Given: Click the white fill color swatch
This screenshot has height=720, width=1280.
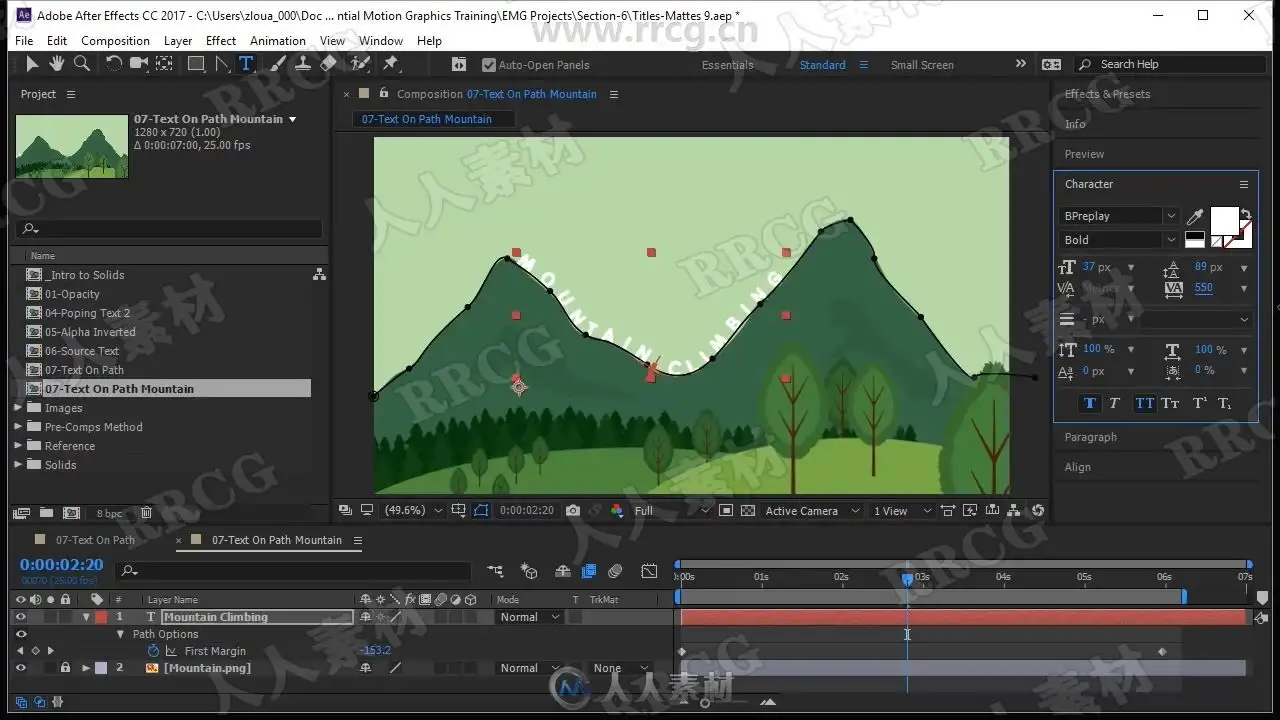Looking at the screenshot, I should pyautogui.click(x=1224, y=220).
